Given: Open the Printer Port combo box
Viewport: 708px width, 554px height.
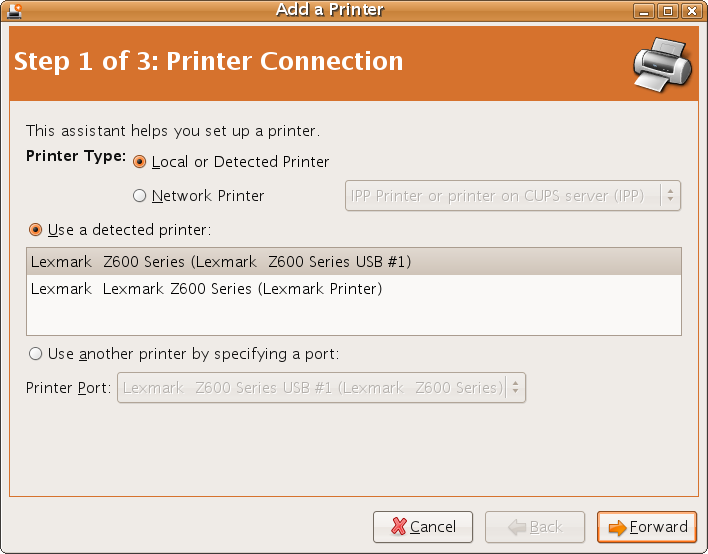Looking at the screenshot, I should 321,387.
